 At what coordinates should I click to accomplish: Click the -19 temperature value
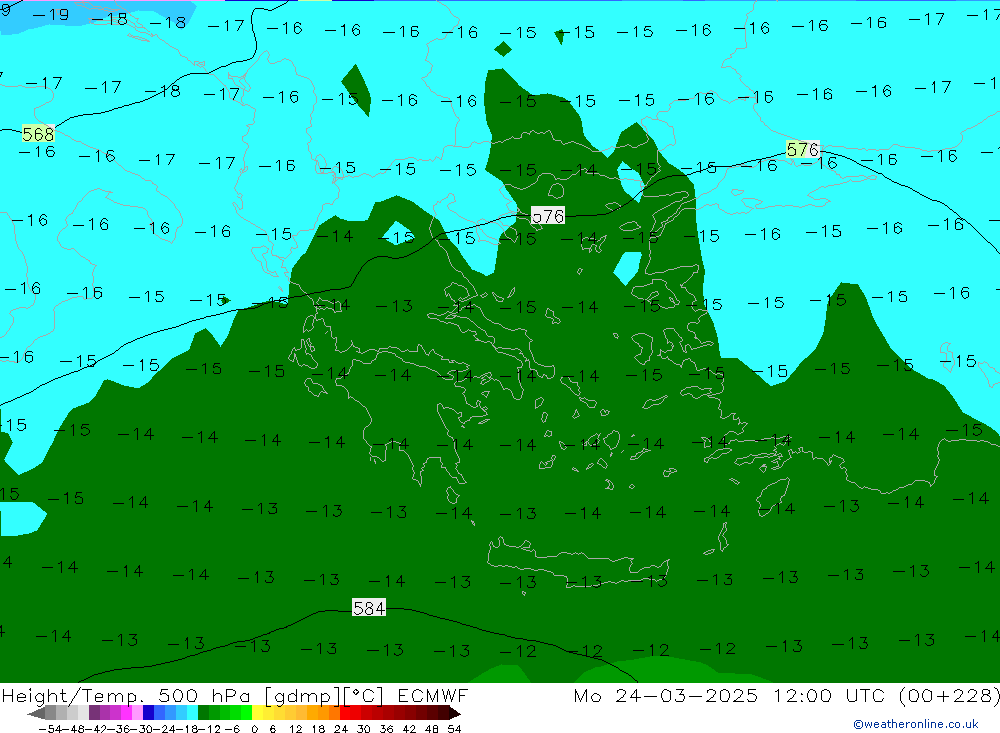(x=50, y=14)
